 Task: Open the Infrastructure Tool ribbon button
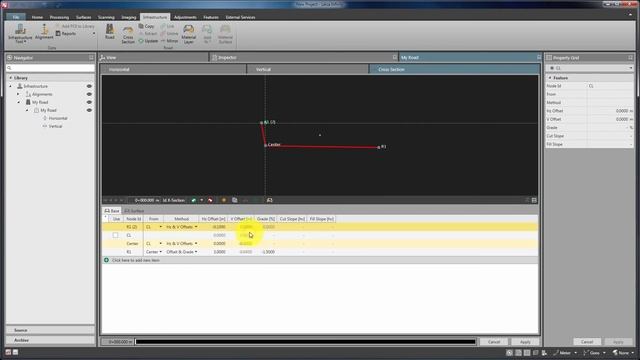tap(20, 33)
